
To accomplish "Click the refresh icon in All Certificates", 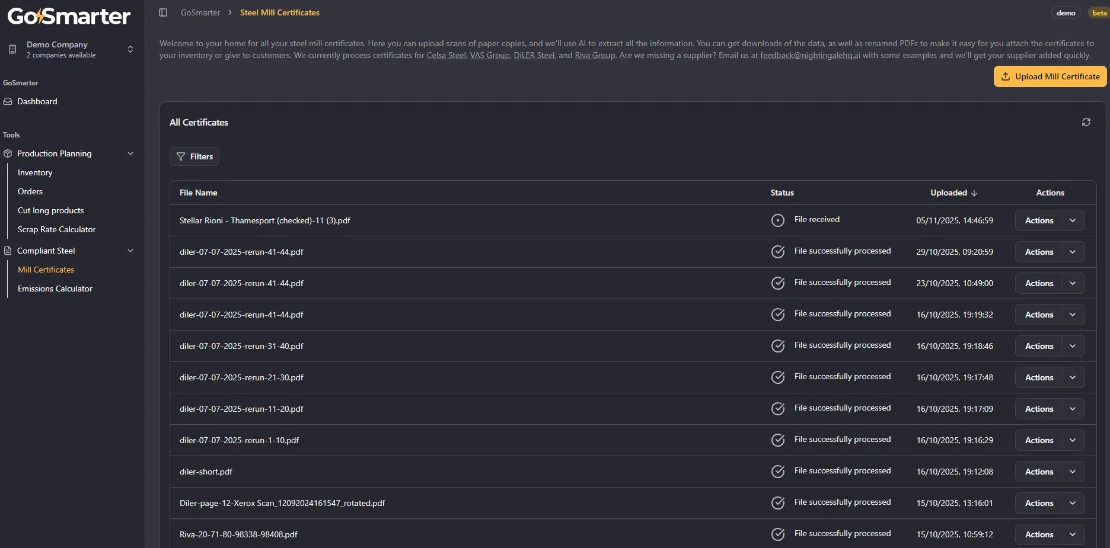I will (1086, 122).
